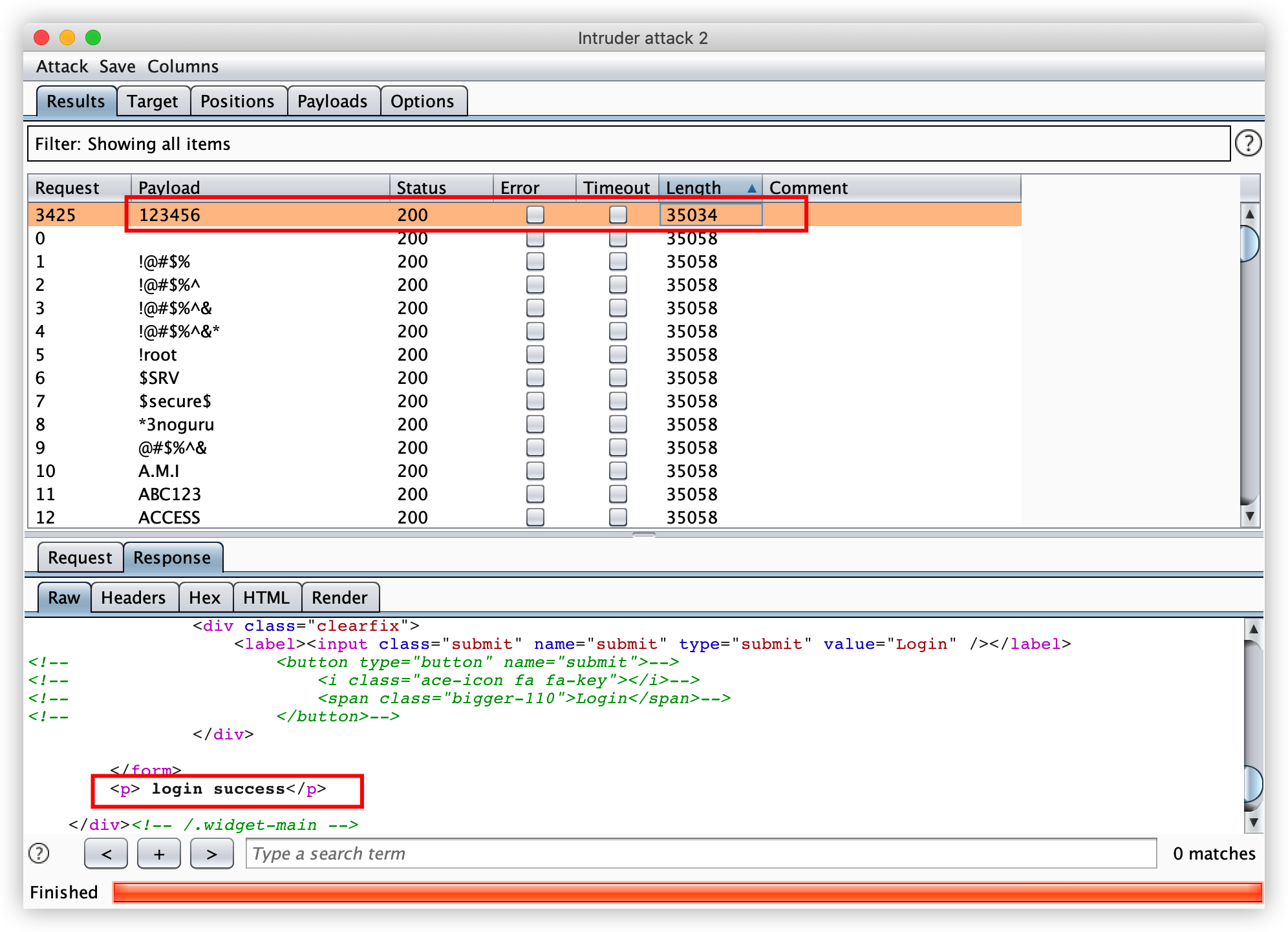Toggle Error checkbox for !root row
The width and height of the screenshot is (1288, 932).
pyautogui.click(x=535, y=354)
